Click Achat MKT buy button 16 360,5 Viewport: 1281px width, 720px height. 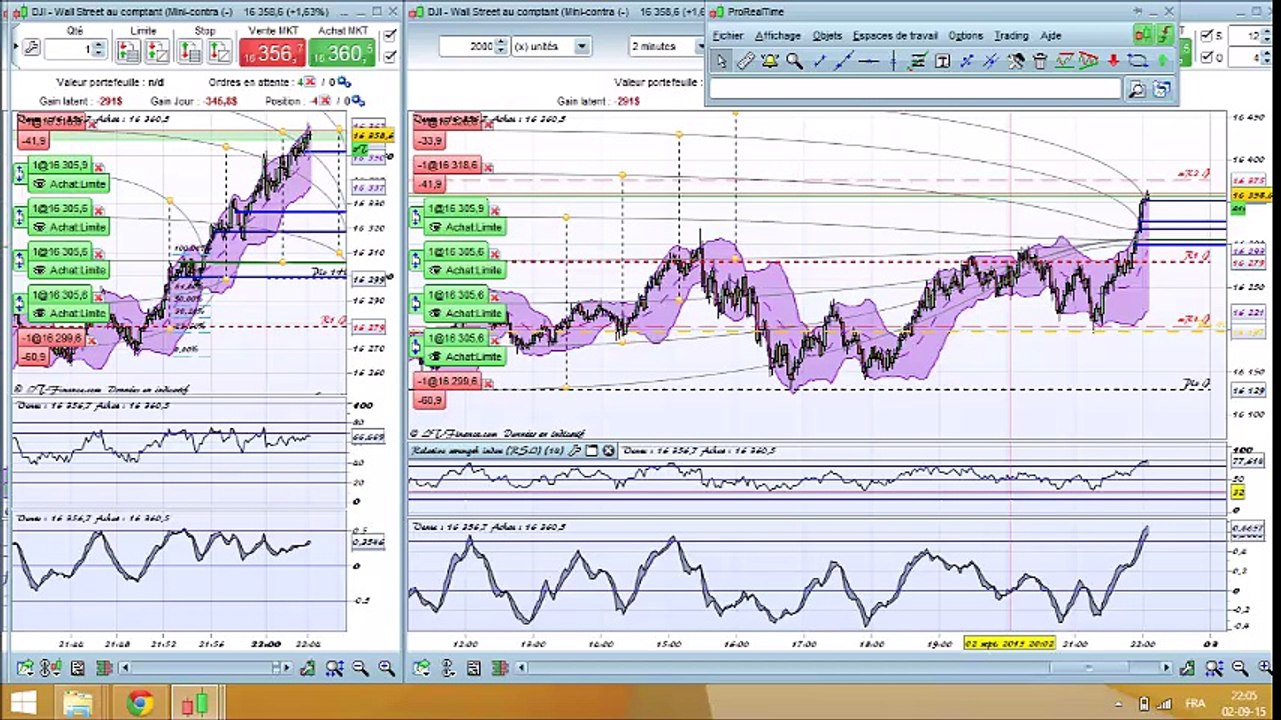click(x=342, y=53)
